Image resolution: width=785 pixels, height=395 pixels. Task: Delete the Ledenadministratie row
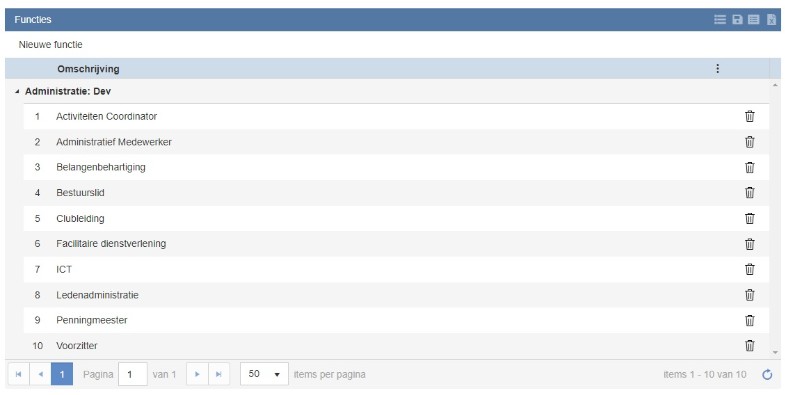(x=749, y=295)
